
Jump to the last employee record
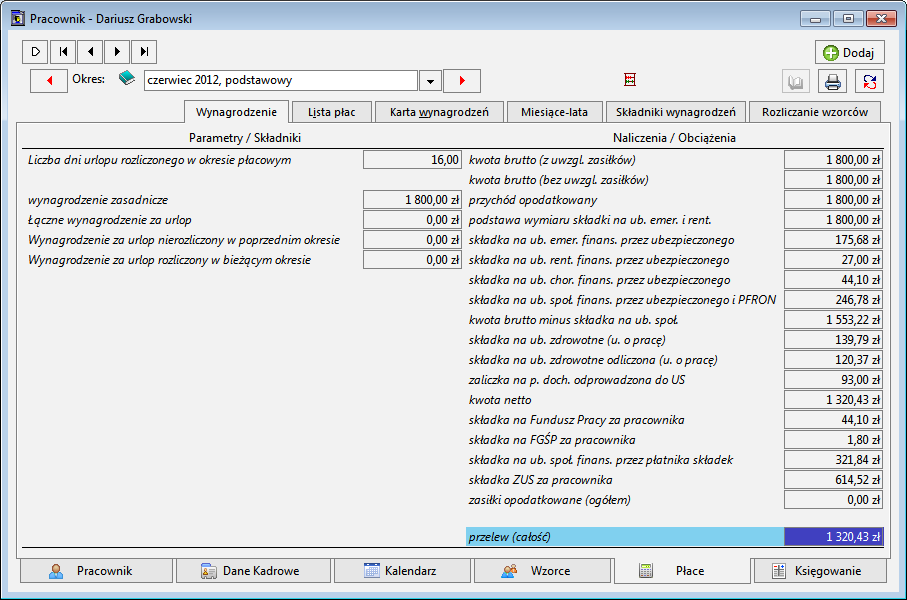click(144, 51)
